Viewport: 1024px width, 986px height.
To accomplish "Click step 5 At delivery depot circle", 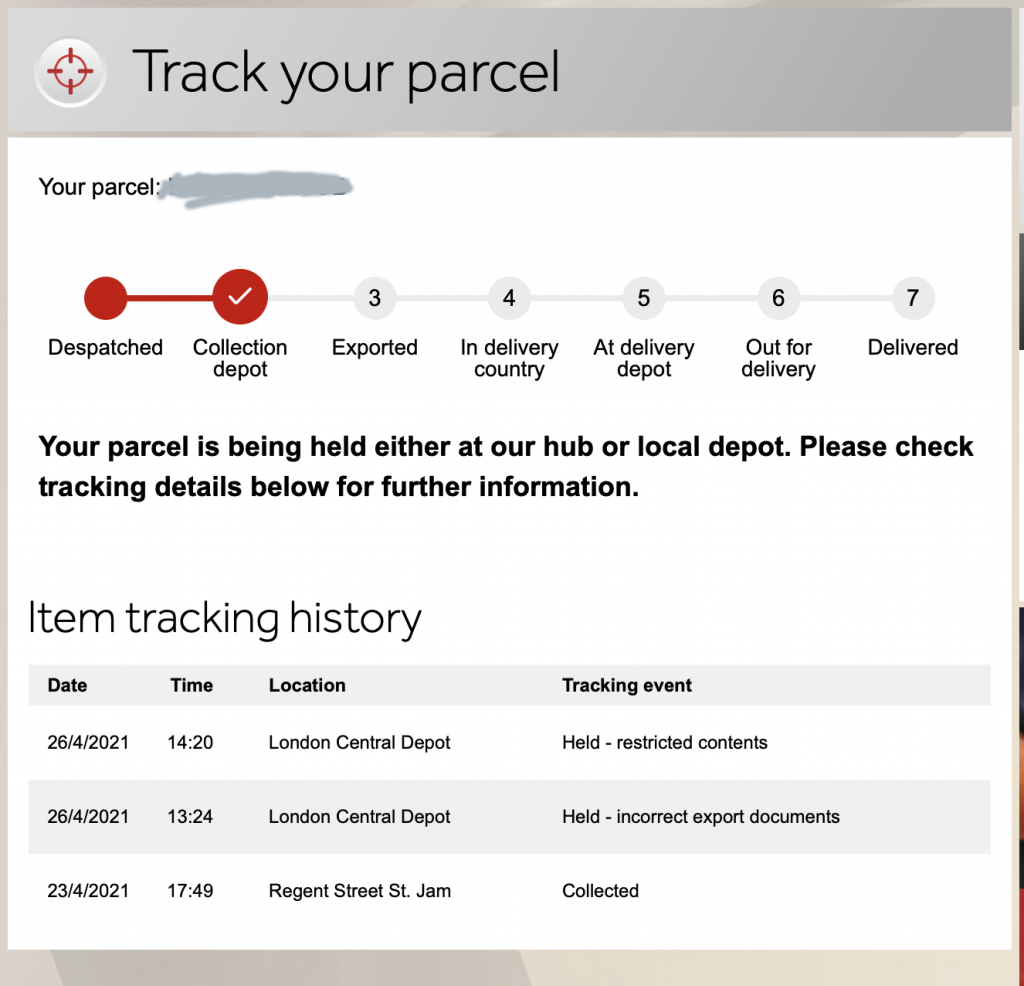I will click(644, 297).
